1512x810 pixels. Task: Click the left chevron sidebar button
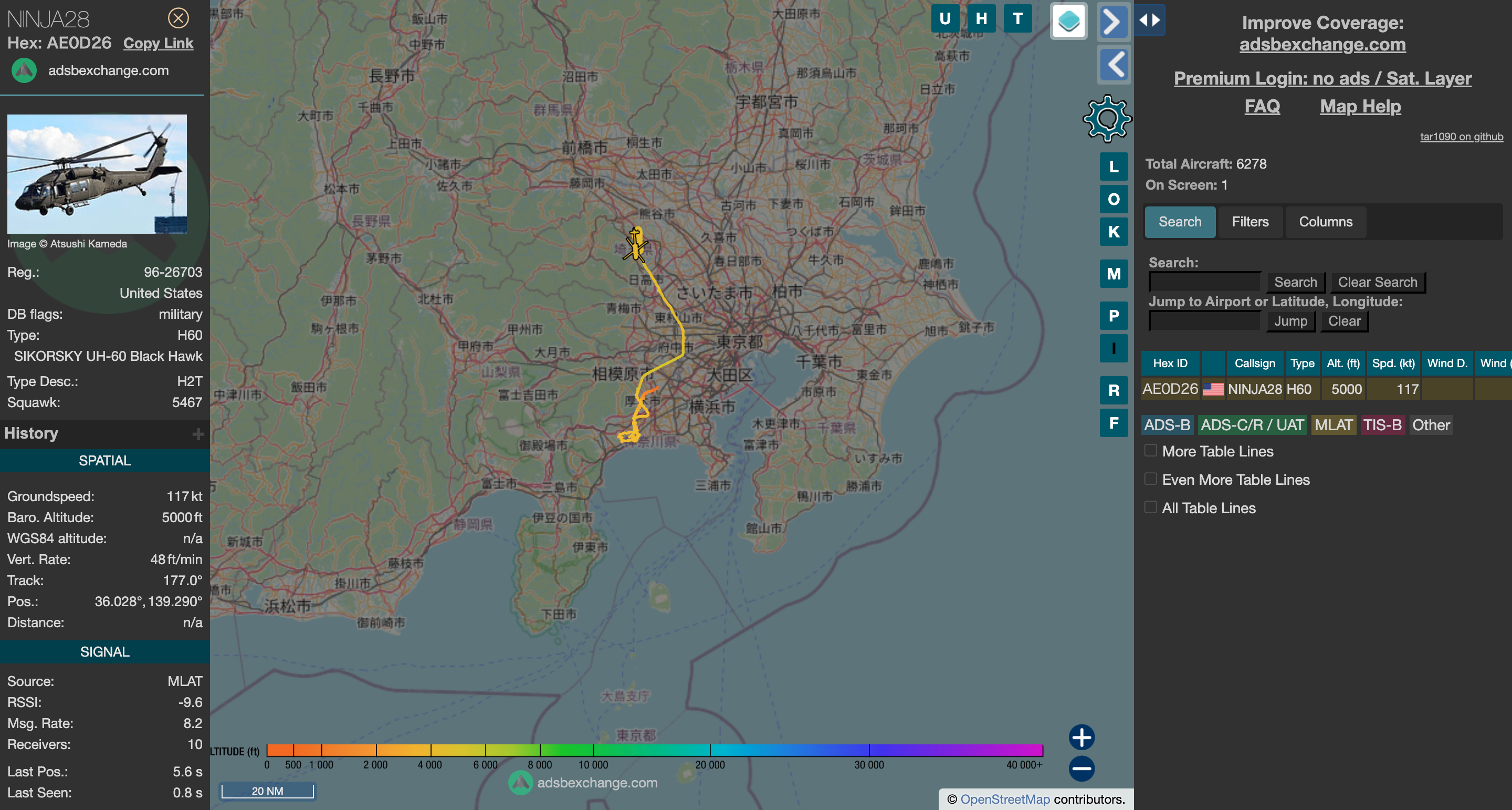1113,65
